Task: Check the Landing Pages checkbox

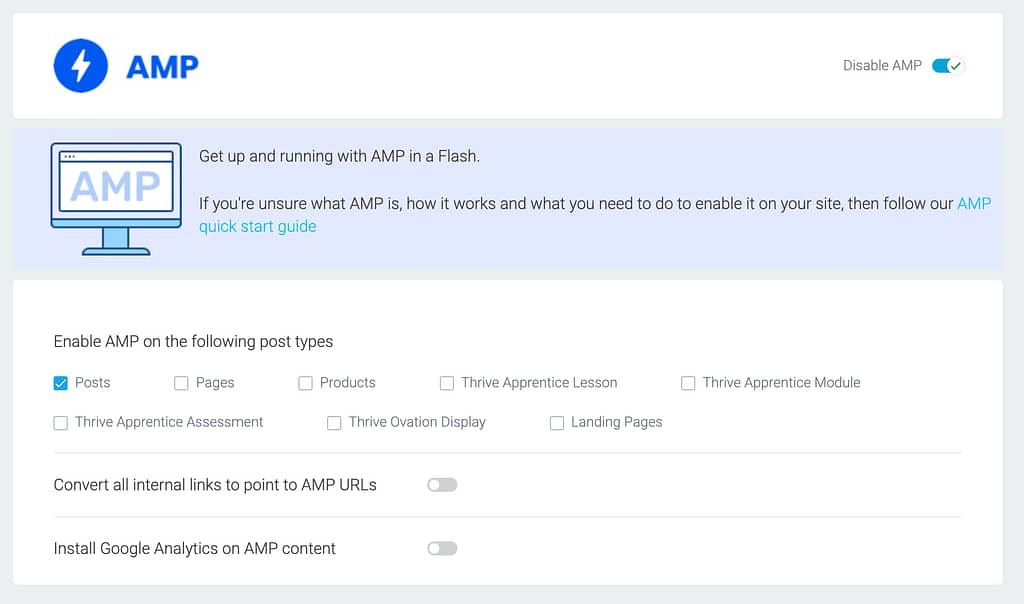Action: point(556,423)
